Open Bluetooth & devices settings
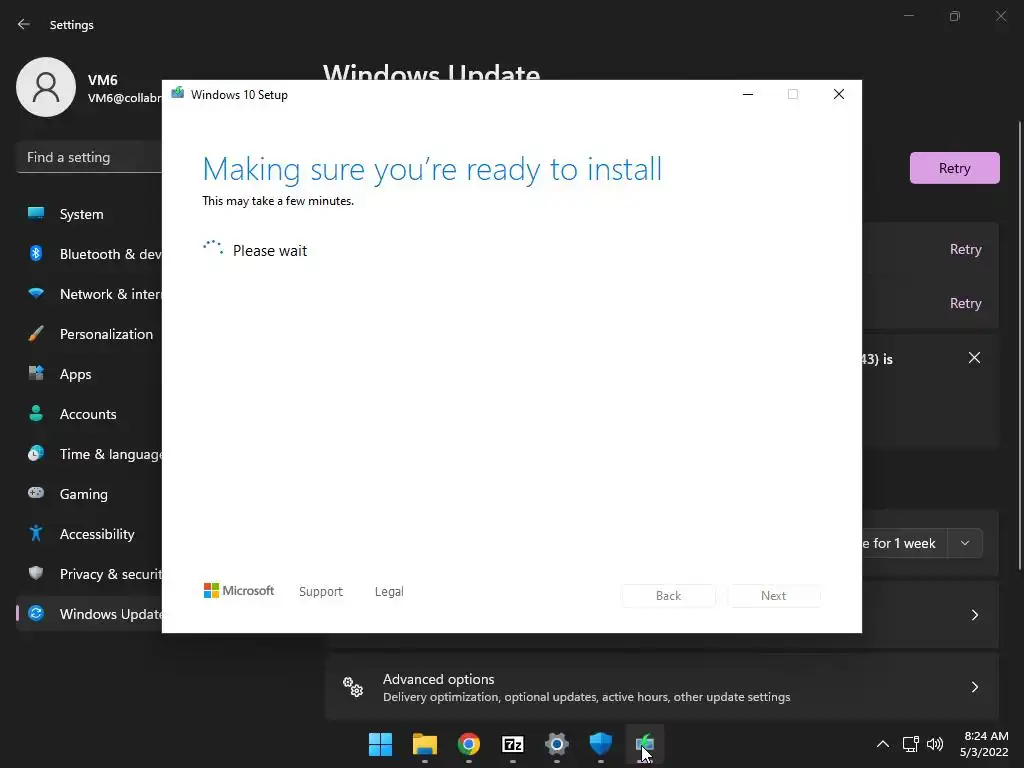This screenshot has height=768, width=1024. point(89,254)
